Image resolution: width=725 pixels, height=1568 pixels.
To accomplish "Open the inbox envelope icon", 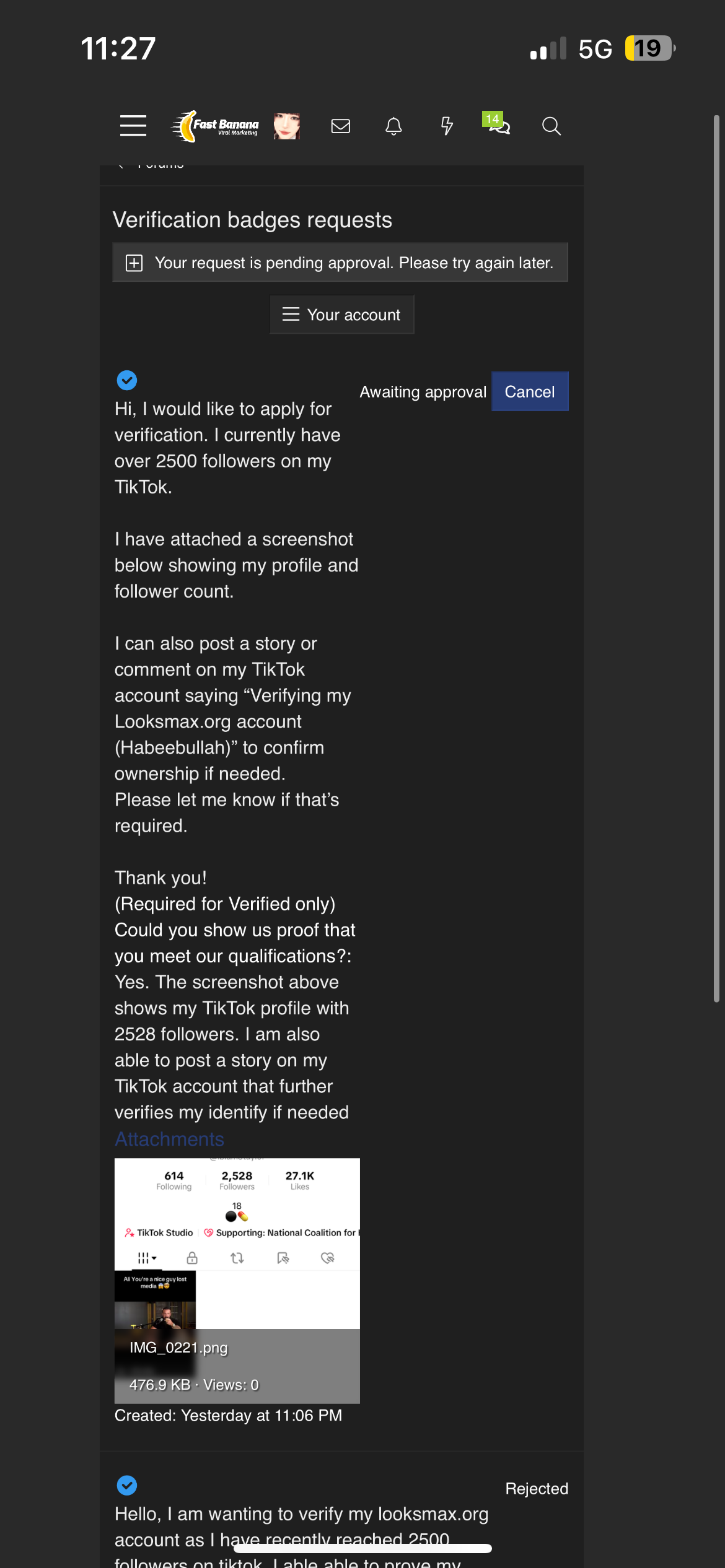I will tap(341, 126).
